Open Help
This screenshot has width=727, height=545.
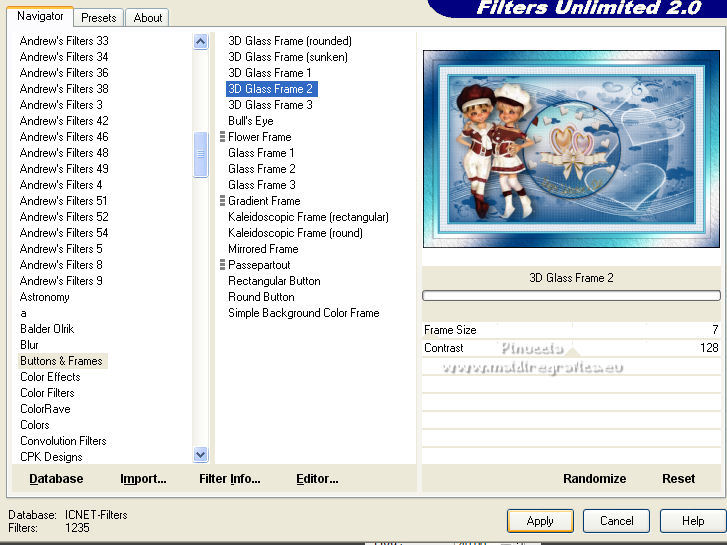click(x=693, y=521)
